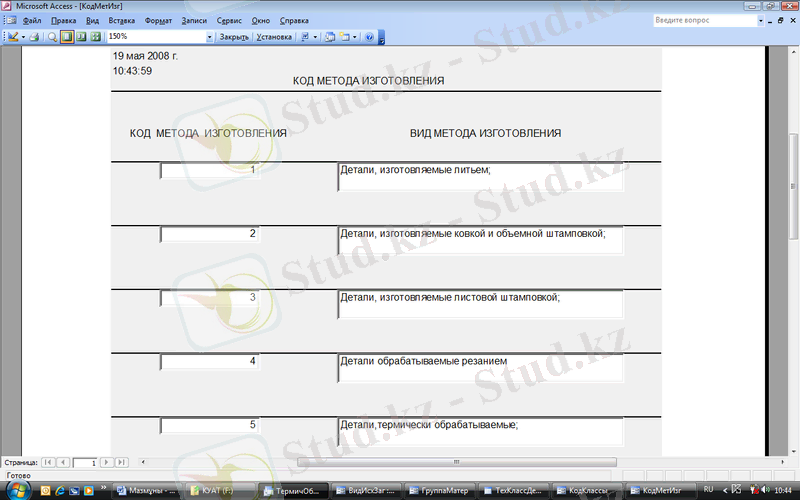
Task: Expand the help question box dropdown
Action: tap(760, 20)
